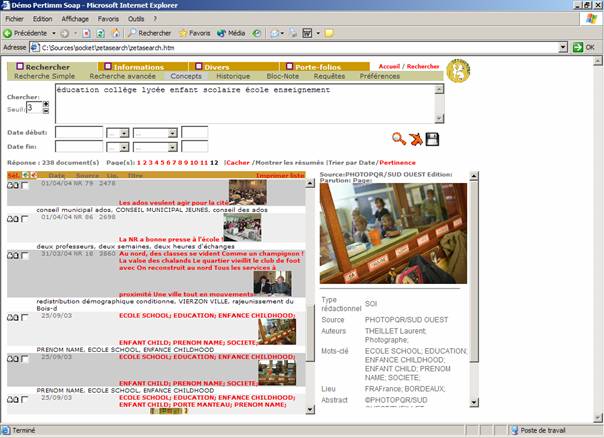Click the floppy disk save icon
604x438 pixels.
click(432, 139)
